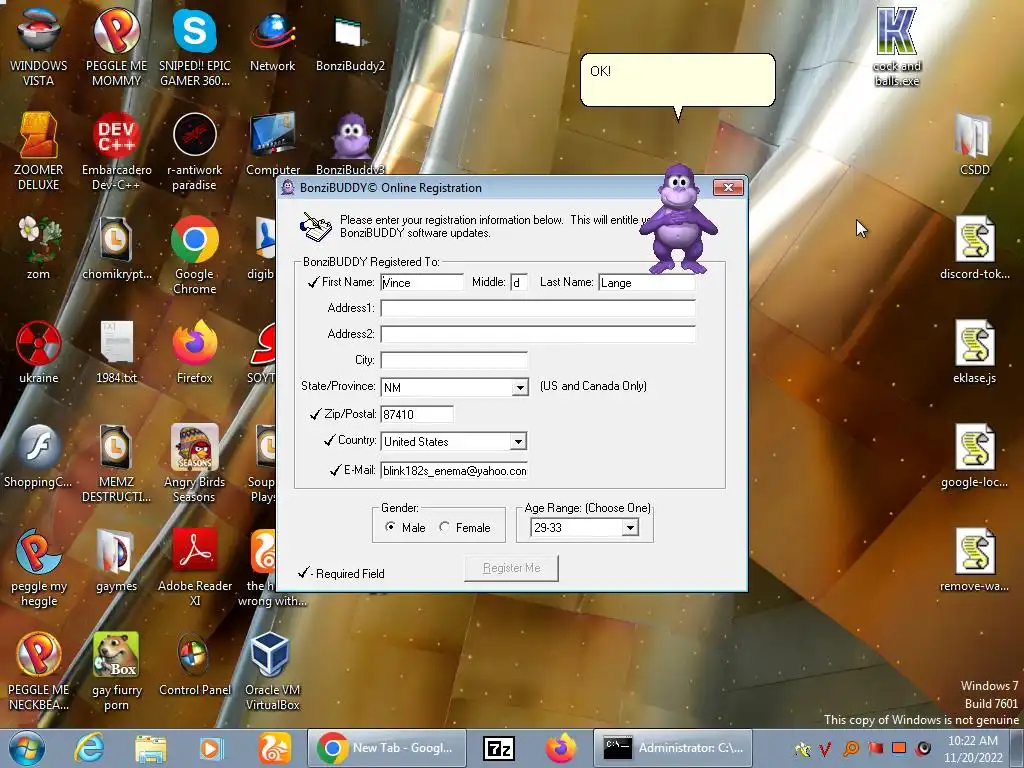Click the clock in system tray
This screenshot has height=768, width=1024.
pos(972,749)
